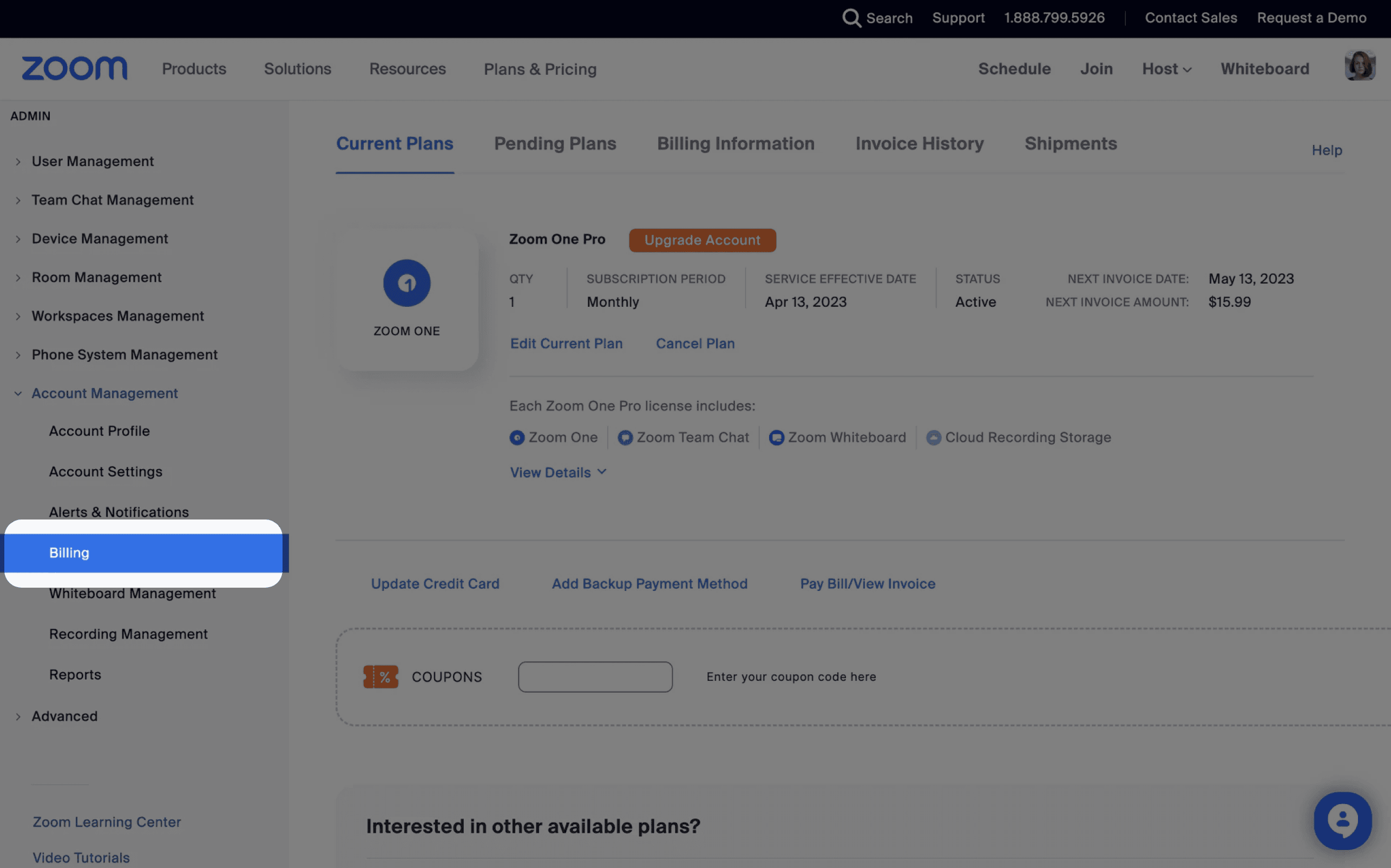
Task: Click the Upgrade Account button
Action: (702, 240)
